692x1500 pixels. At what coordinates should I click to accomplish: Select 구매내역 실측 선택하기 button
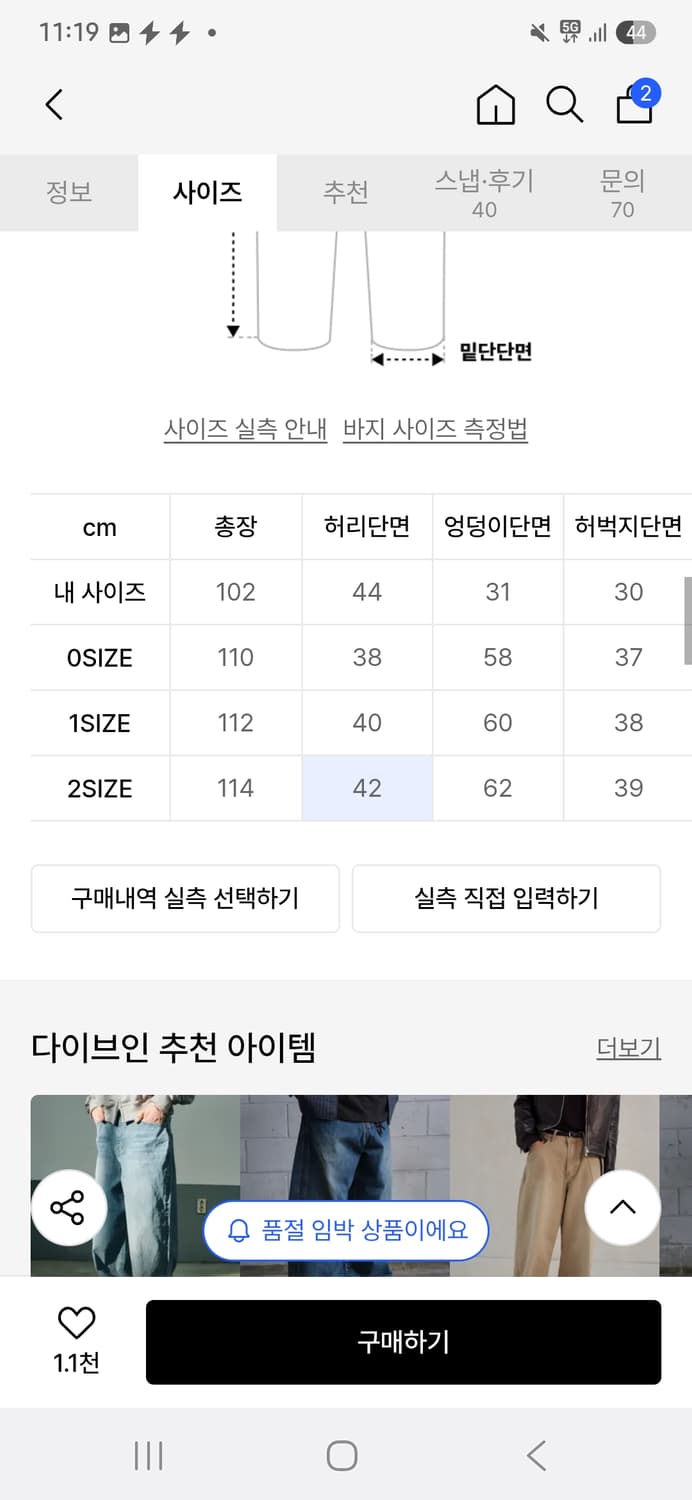[185, 898]
